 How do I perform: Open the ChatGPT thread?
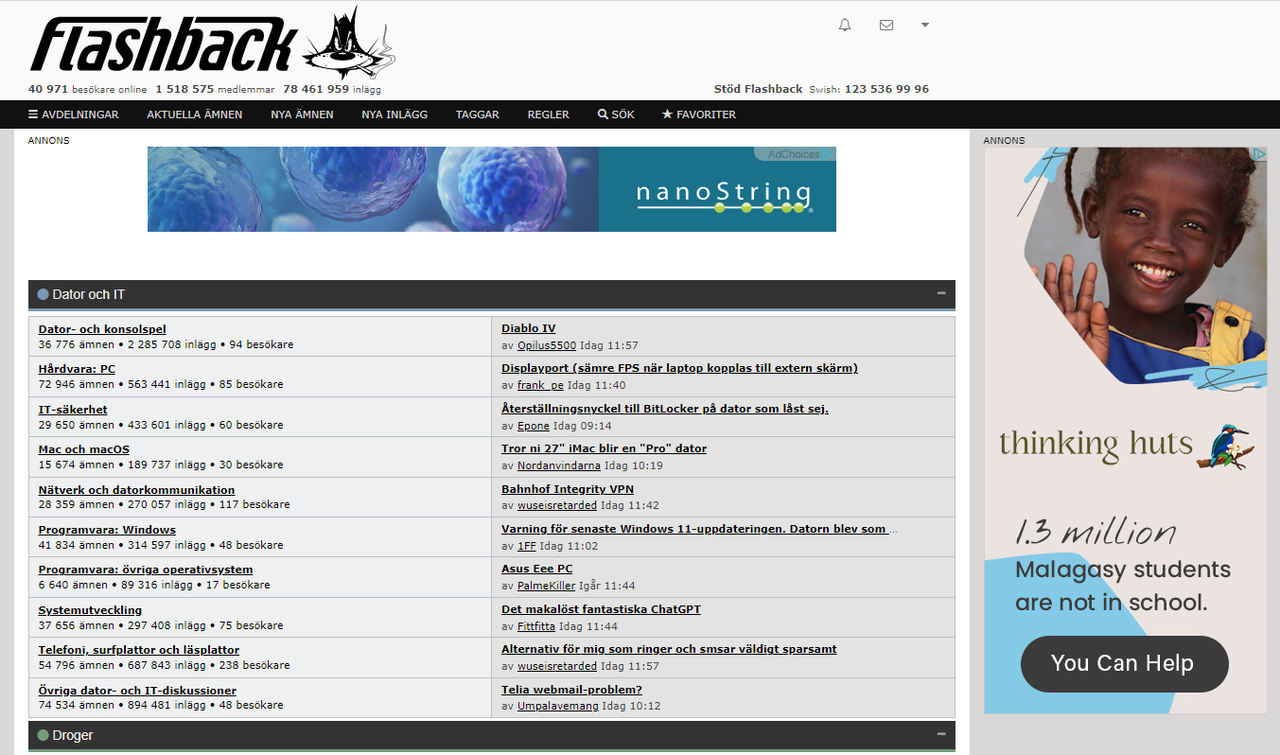601,609
